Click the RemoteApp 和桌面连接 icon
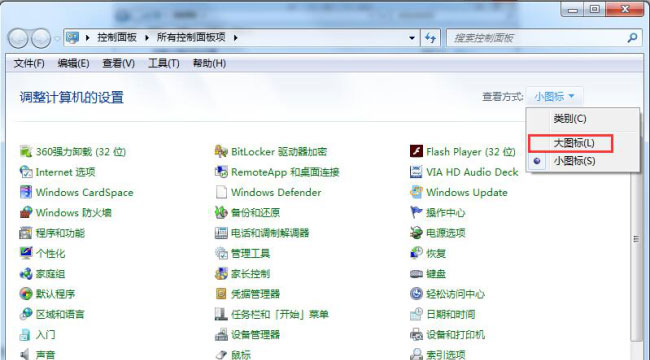The image size is (650, 360). pos(221,172)
